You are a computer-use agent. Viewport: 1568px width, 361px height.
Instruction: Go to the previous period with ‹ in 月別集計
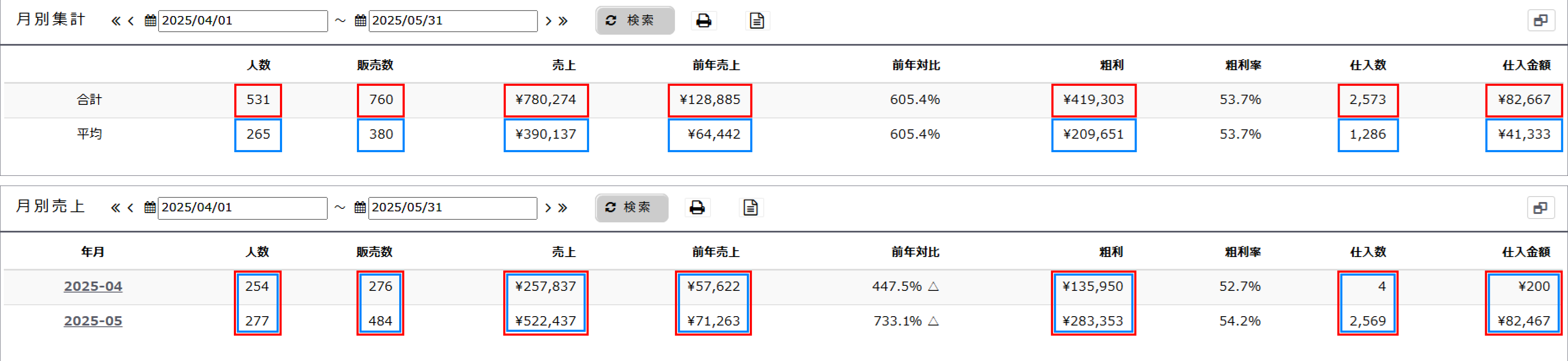click(x=130, y=20)
